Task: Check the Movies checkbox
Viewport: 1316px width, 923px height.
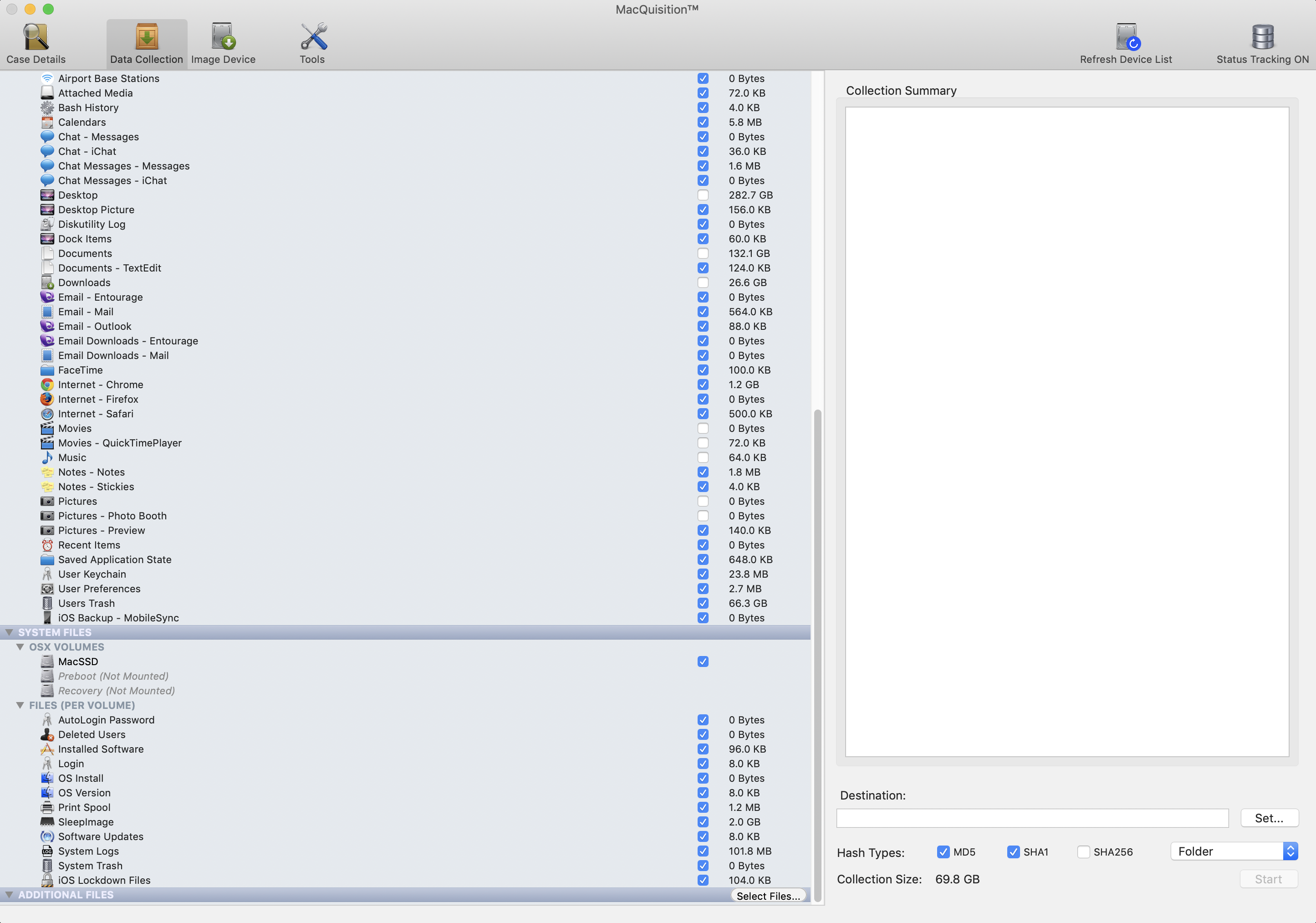Action: click(703, 428)
